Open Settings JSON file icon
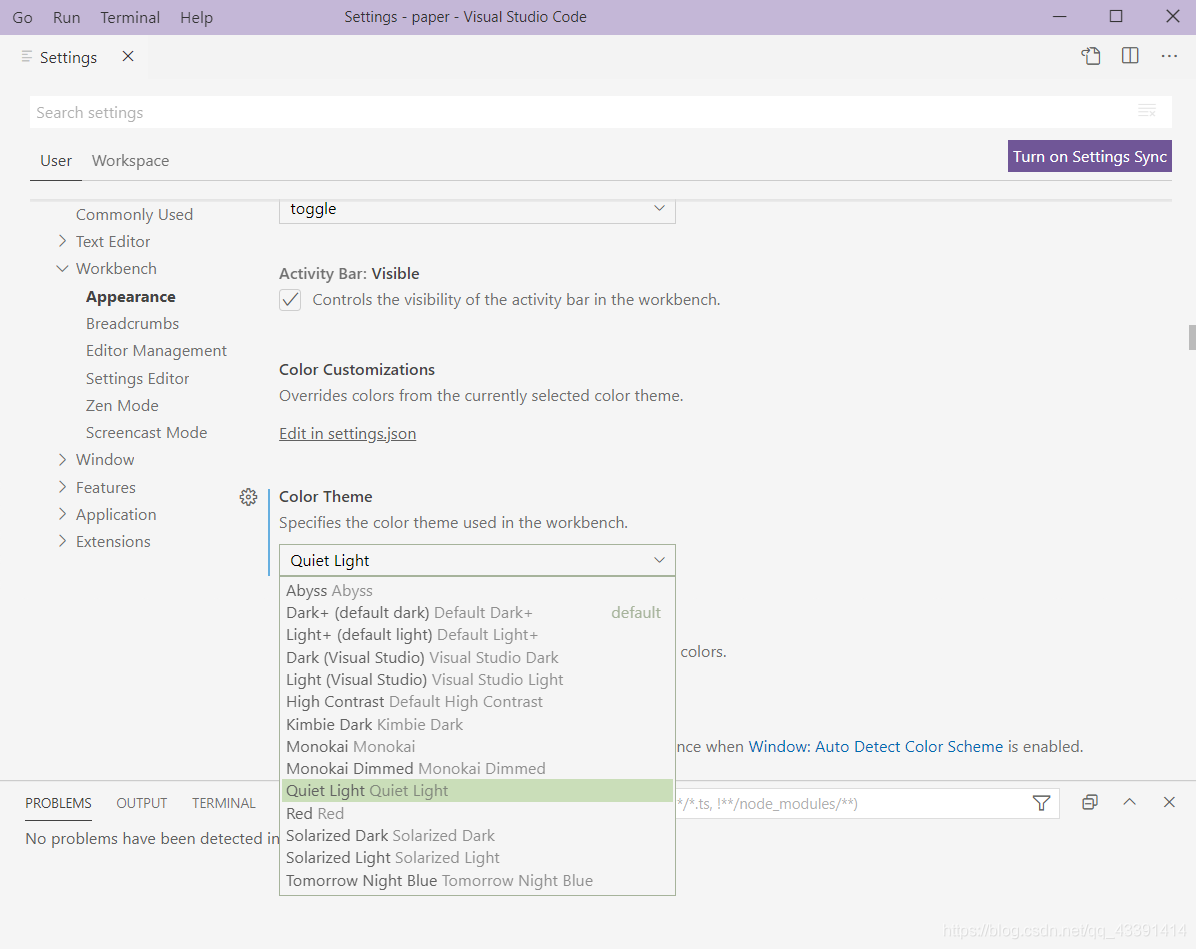 tap(1091, 56)
